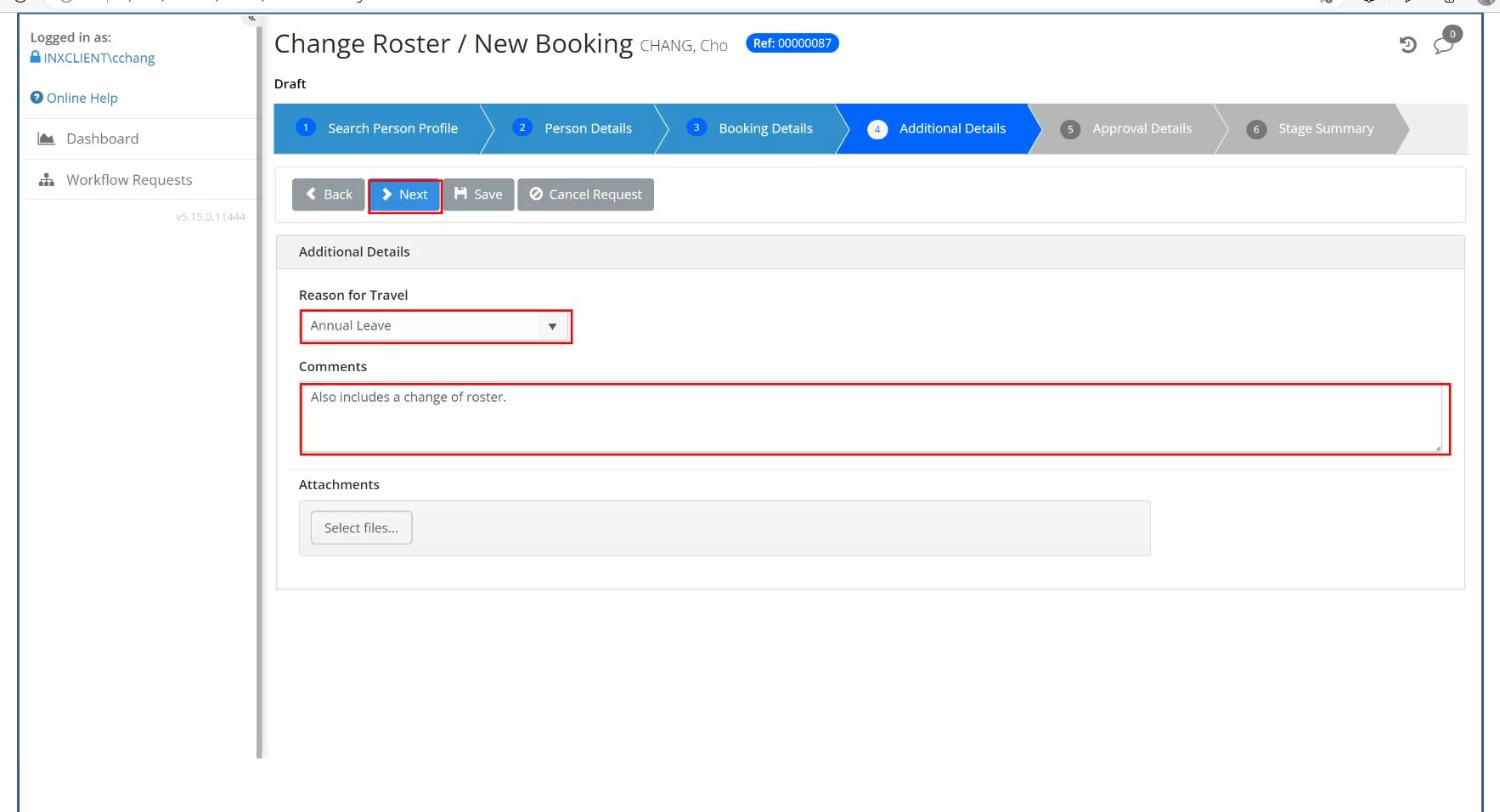The image size is (1500, 812).
Task: Go to Search Person Profile step
Action: [378, 128]
